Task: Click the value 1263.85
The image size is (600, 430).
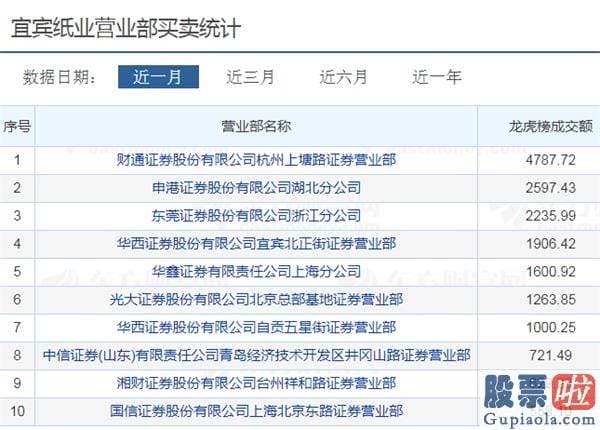Action: click(x=551, y=300)
